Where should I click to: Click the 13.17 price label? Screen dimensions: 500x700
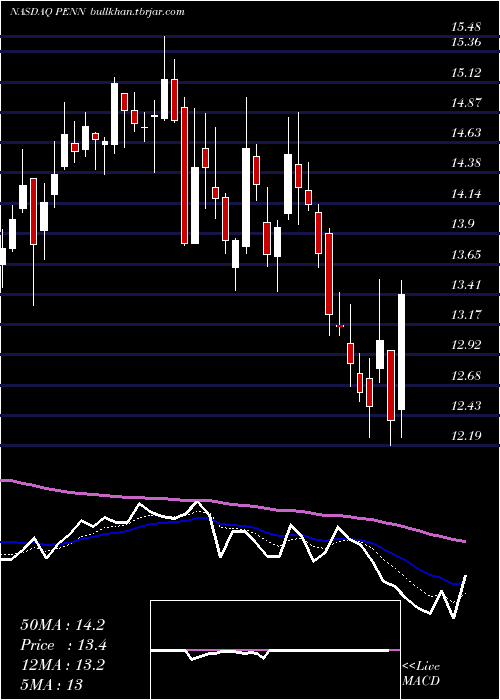(x=466, y=315)
